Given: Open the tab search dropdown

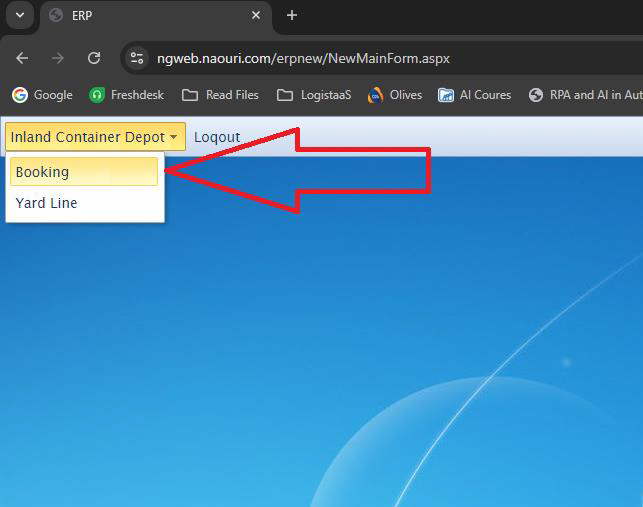Looking at the screenshot, I should coord(20,16).
